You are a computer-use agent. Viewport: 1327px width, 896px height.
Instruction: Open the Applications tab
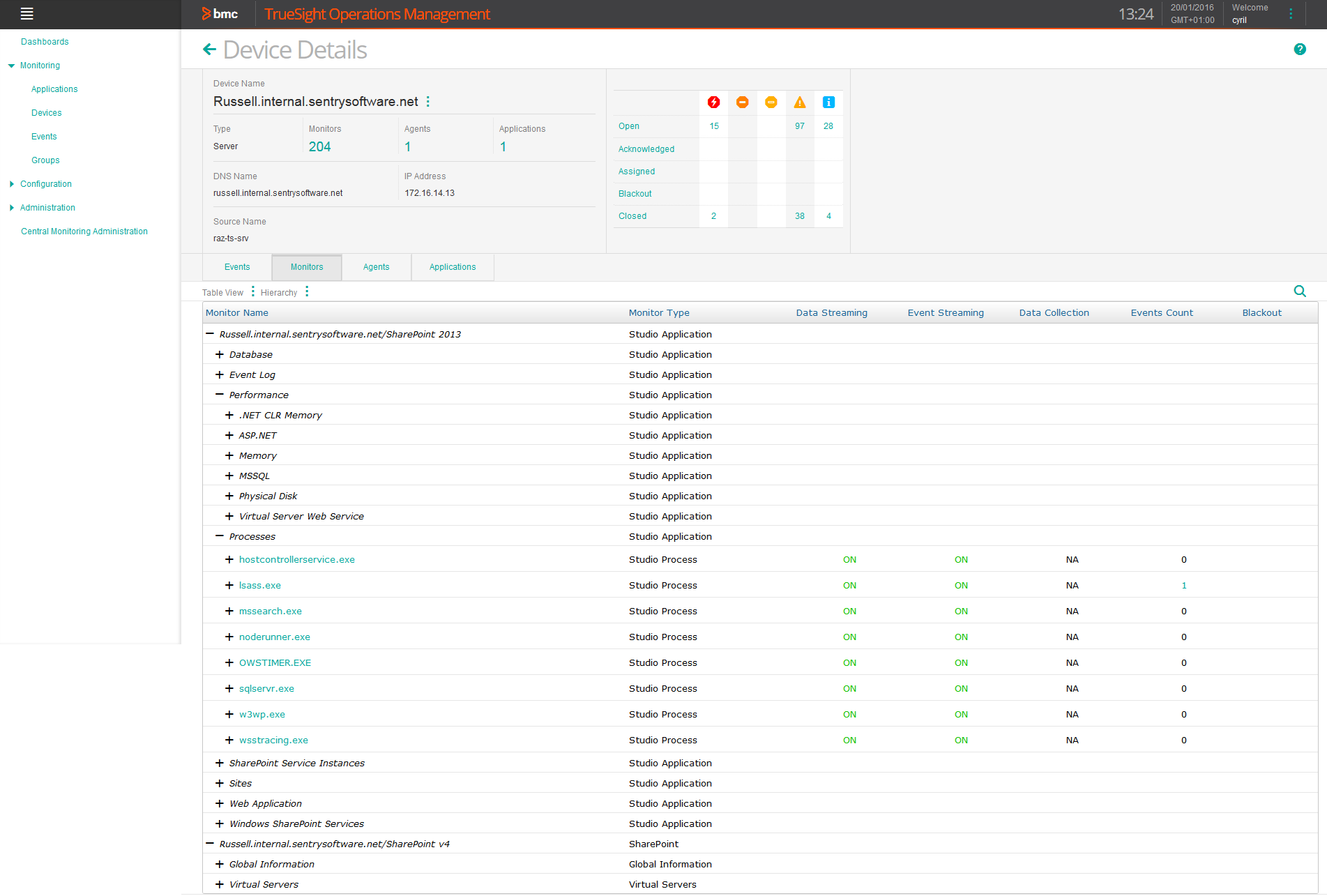453,267
